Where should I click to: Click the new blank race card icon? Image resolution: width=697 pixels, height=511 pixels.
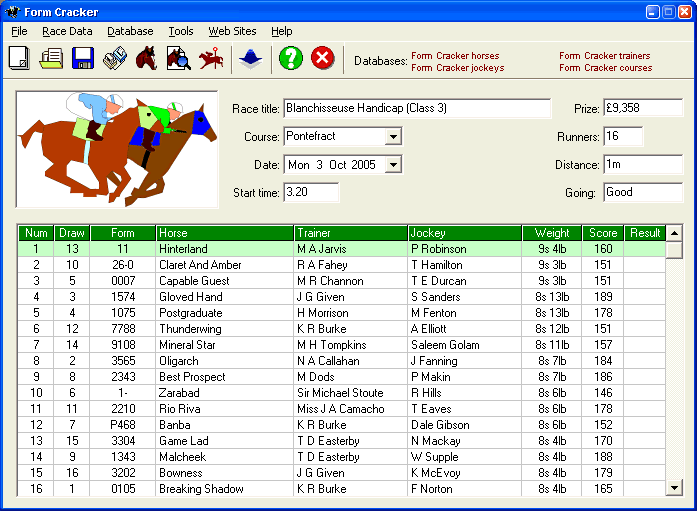tap(19, 58)
